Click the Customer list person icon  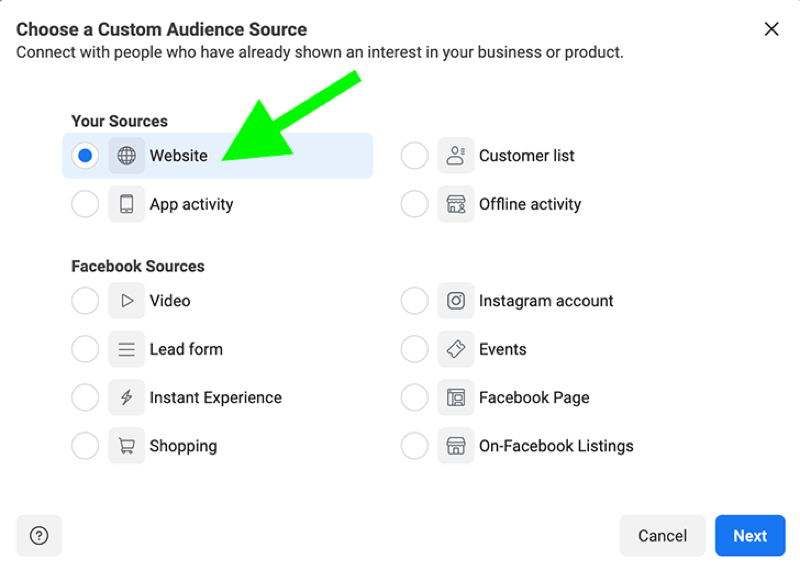(456, 156)
